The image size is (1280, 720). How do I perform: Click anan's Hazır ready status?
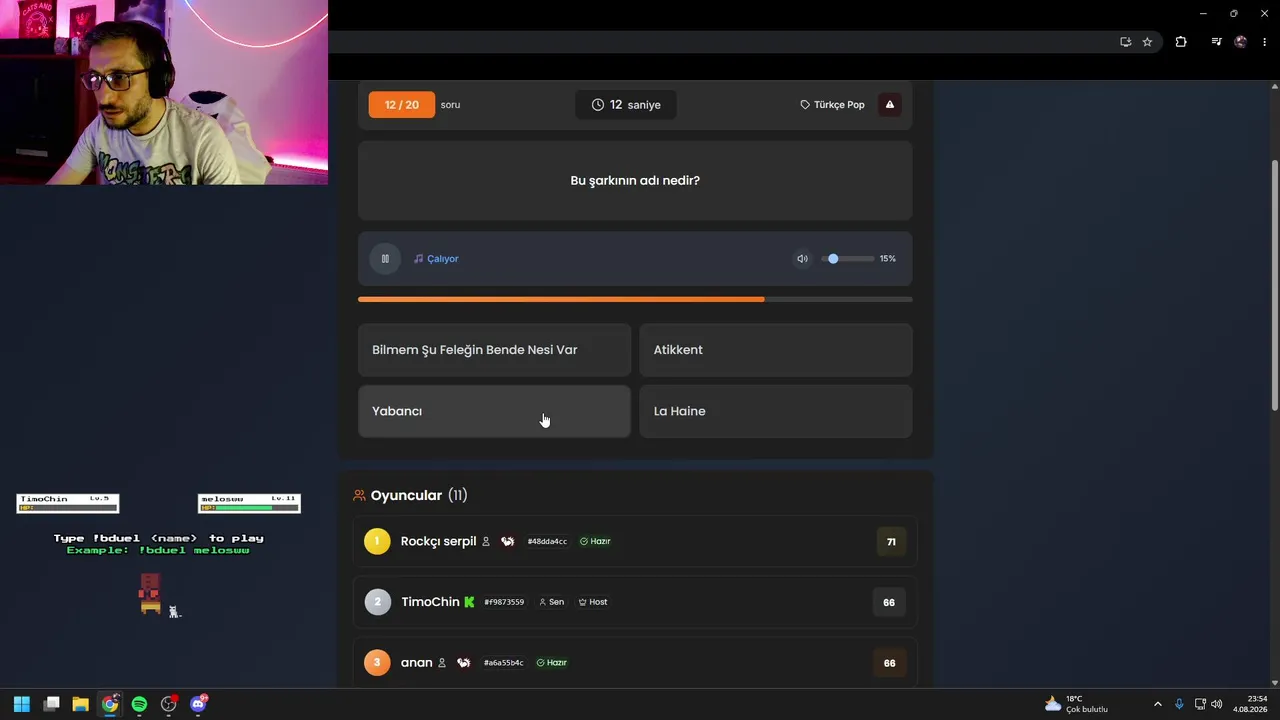coord(552,663)
